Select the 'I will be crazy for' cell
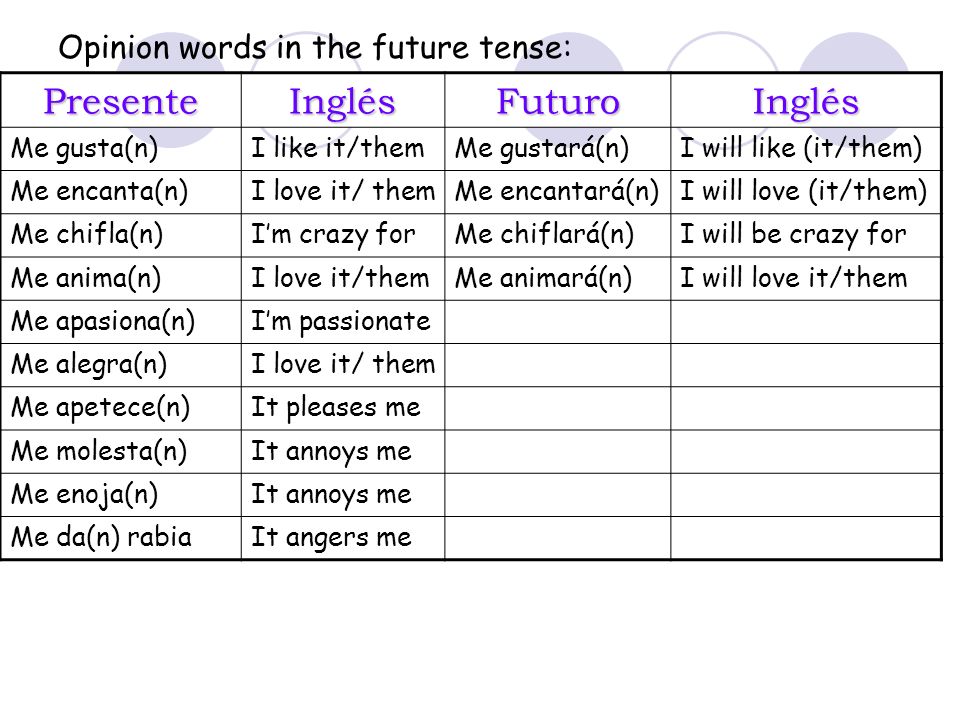 click(x=806, y=235)
